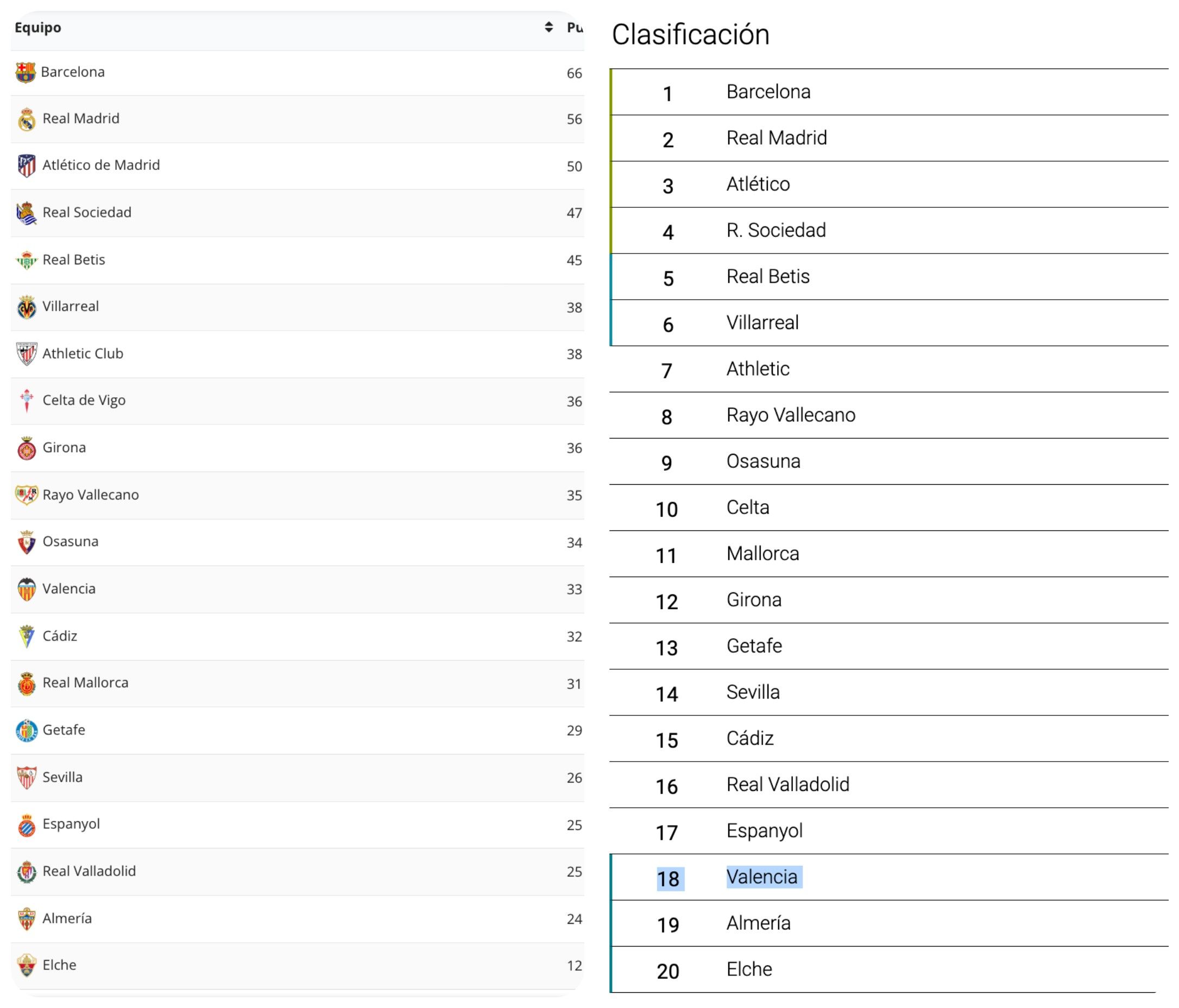The width and height of the screenshot is (1179, 1008).
Task: Open the Real Sociedad team name
Action: point(87,213)
